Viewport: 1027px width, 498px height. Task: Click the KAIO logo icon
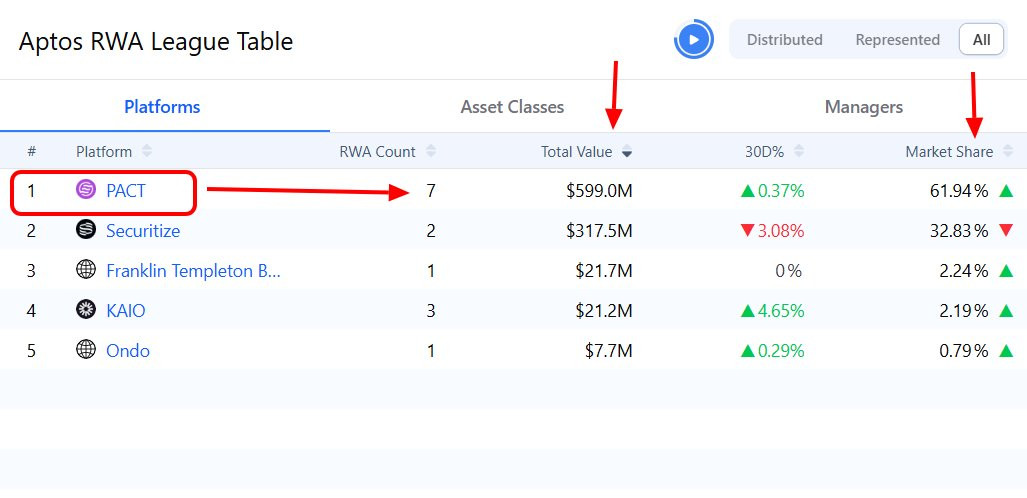(86, 309)
